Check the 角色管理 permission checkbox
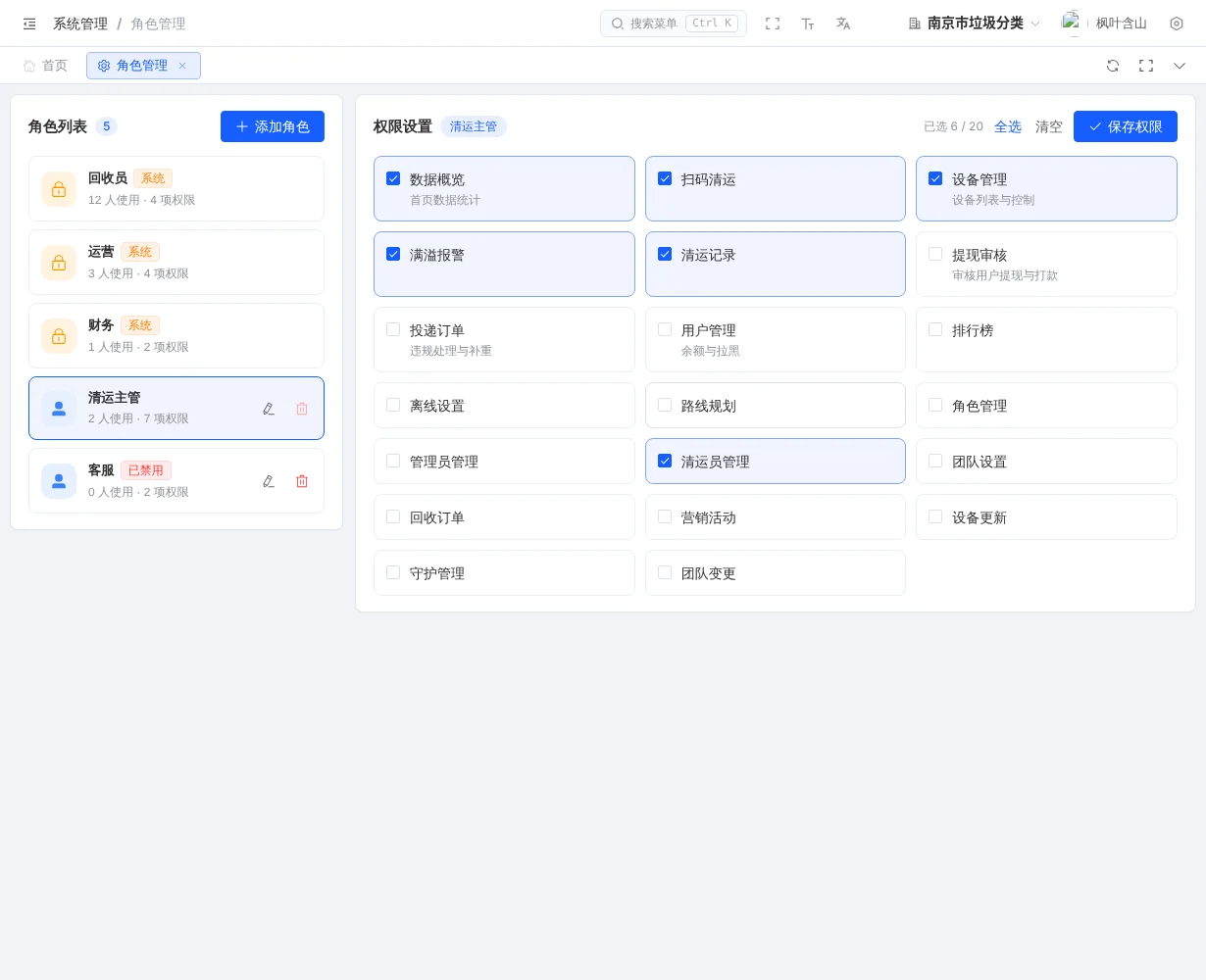 [x=935, y=405]
